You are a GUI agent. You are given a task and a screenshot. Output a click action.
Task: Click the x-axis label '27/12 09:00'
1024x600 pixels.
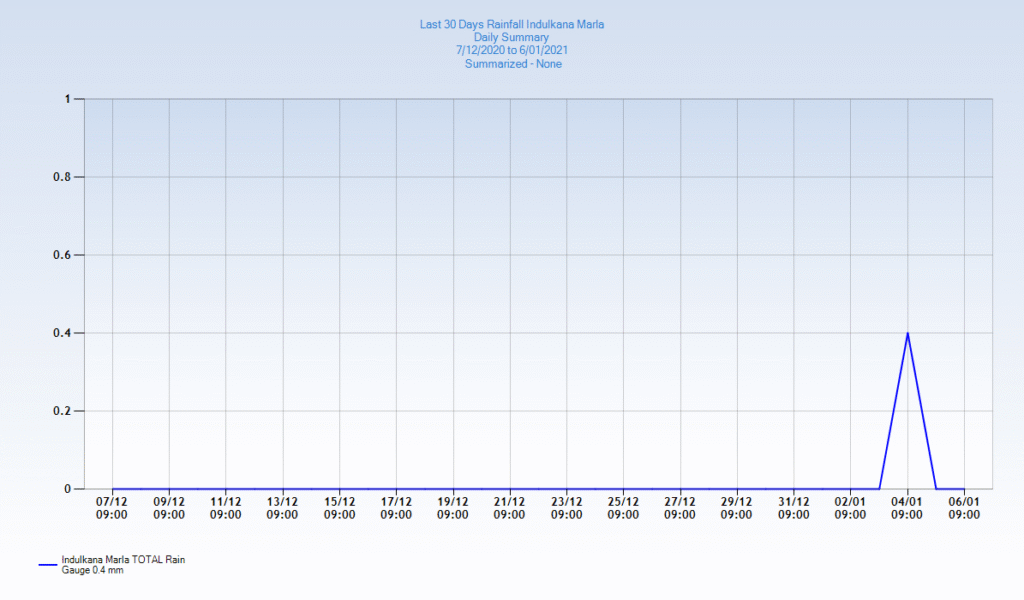(680, 509)
